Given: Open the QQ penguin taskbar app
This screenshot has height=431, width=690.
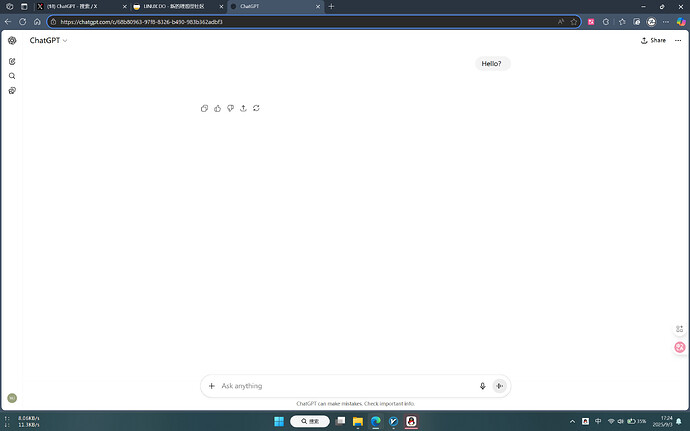Looking at the screenshot, I should pos(411,421).
